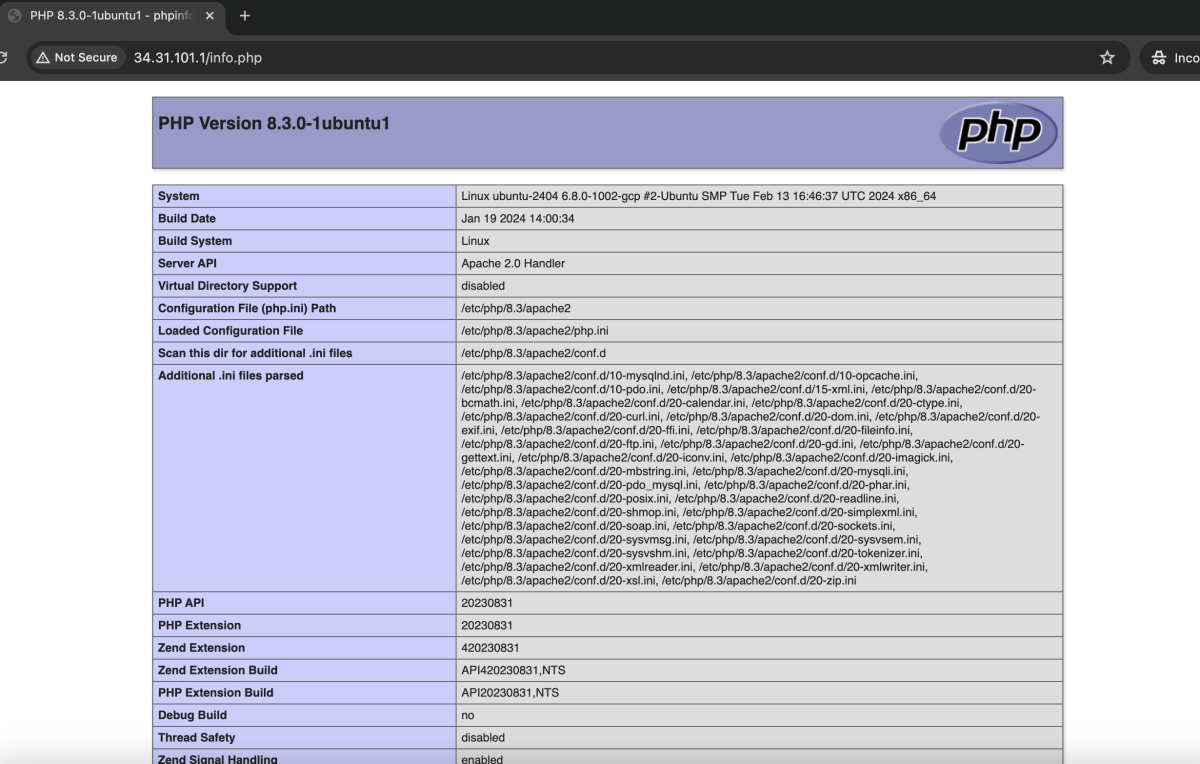The height and width of the screenshot is (764, 1200).
Task: Click the System row label
Action: 179,196
